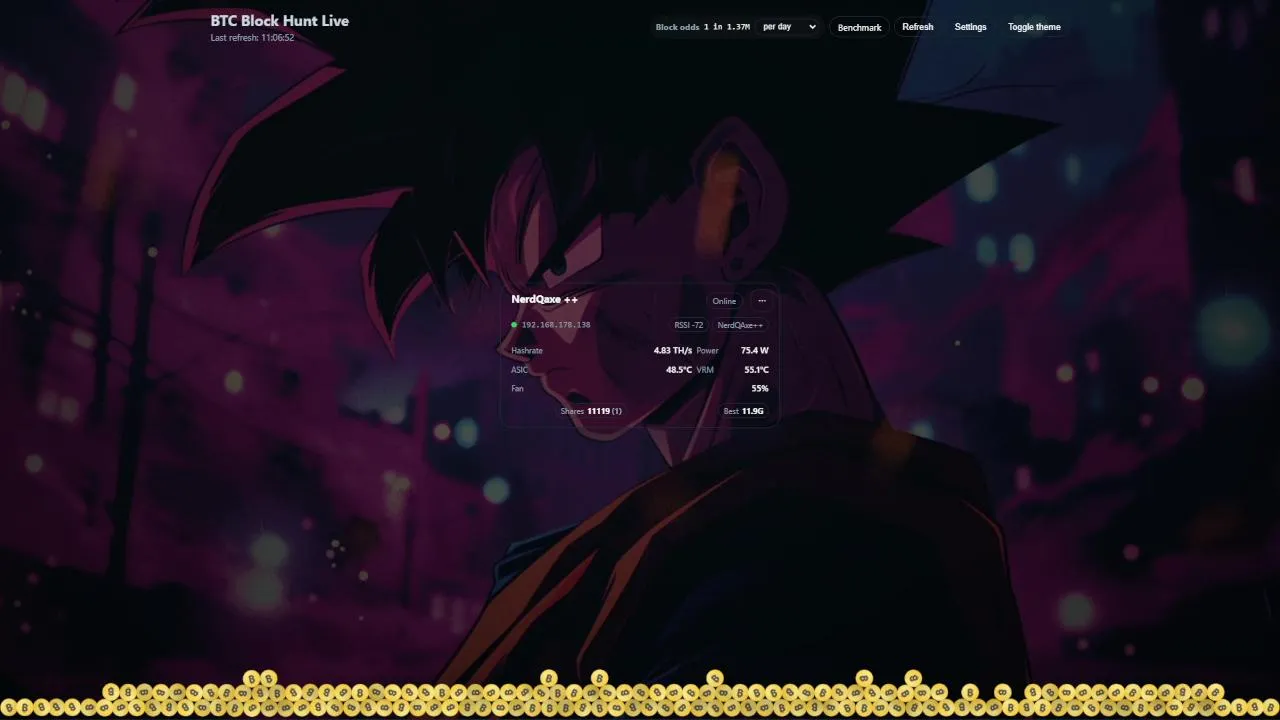The image size is (1280, 720).
Task: Click the green online status dot
Action: coord(514,325)
